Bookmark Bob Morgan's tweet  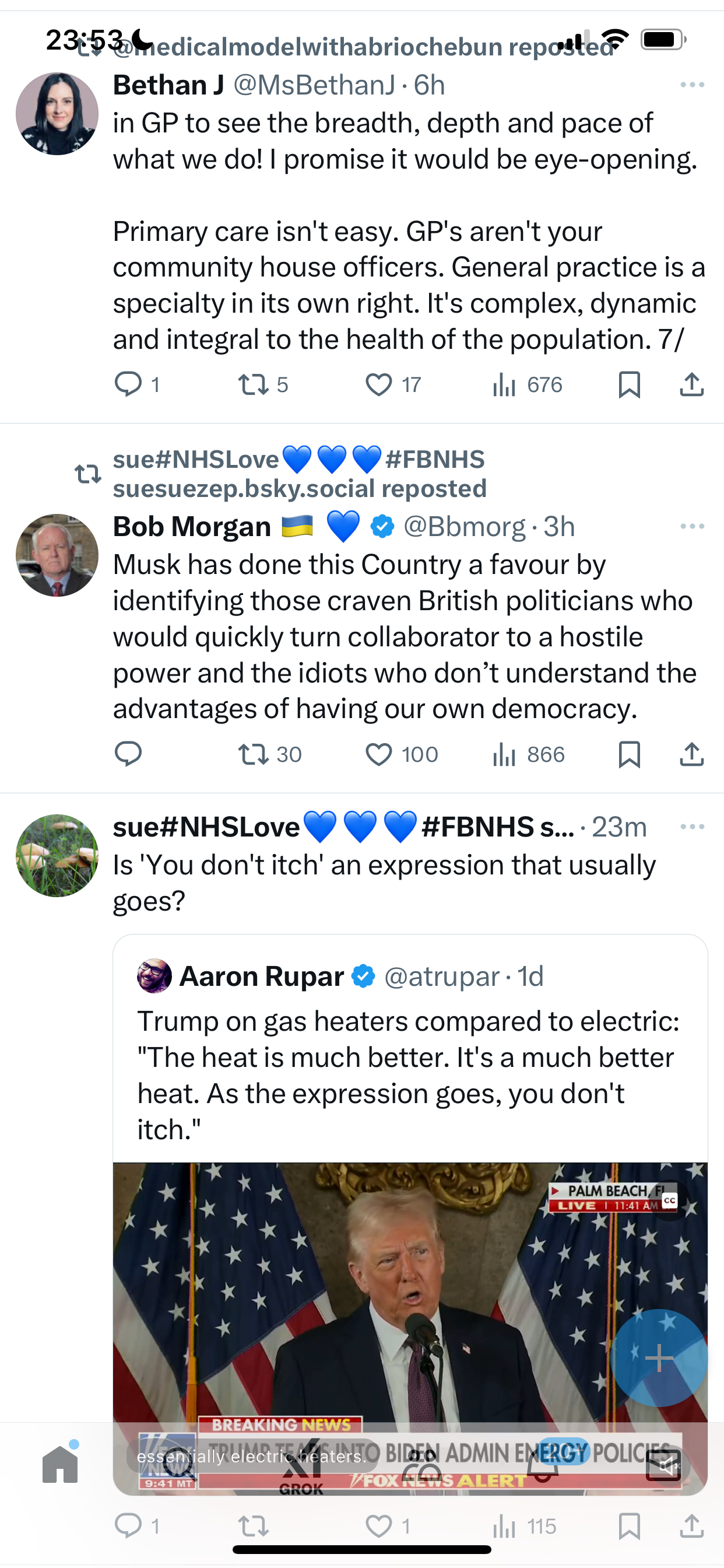click(629, 754)
